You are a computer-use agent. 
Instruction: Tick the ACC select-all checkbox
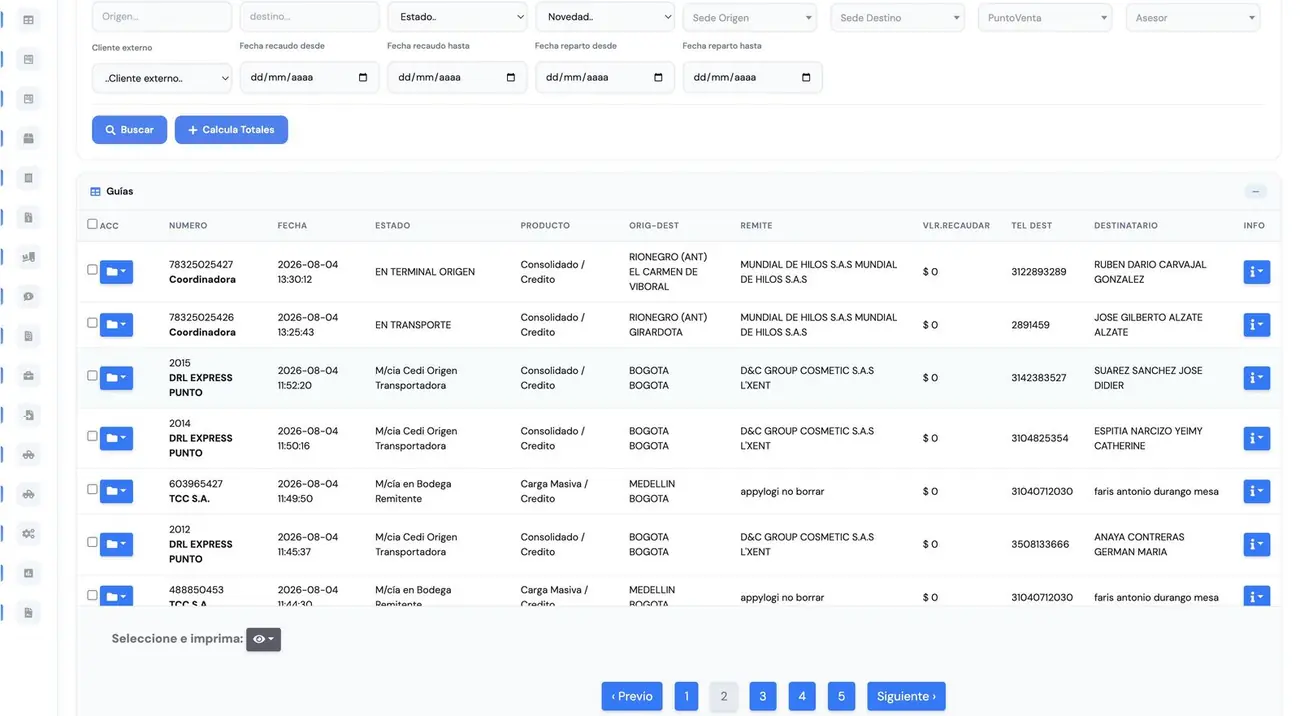tap(92, 224)
